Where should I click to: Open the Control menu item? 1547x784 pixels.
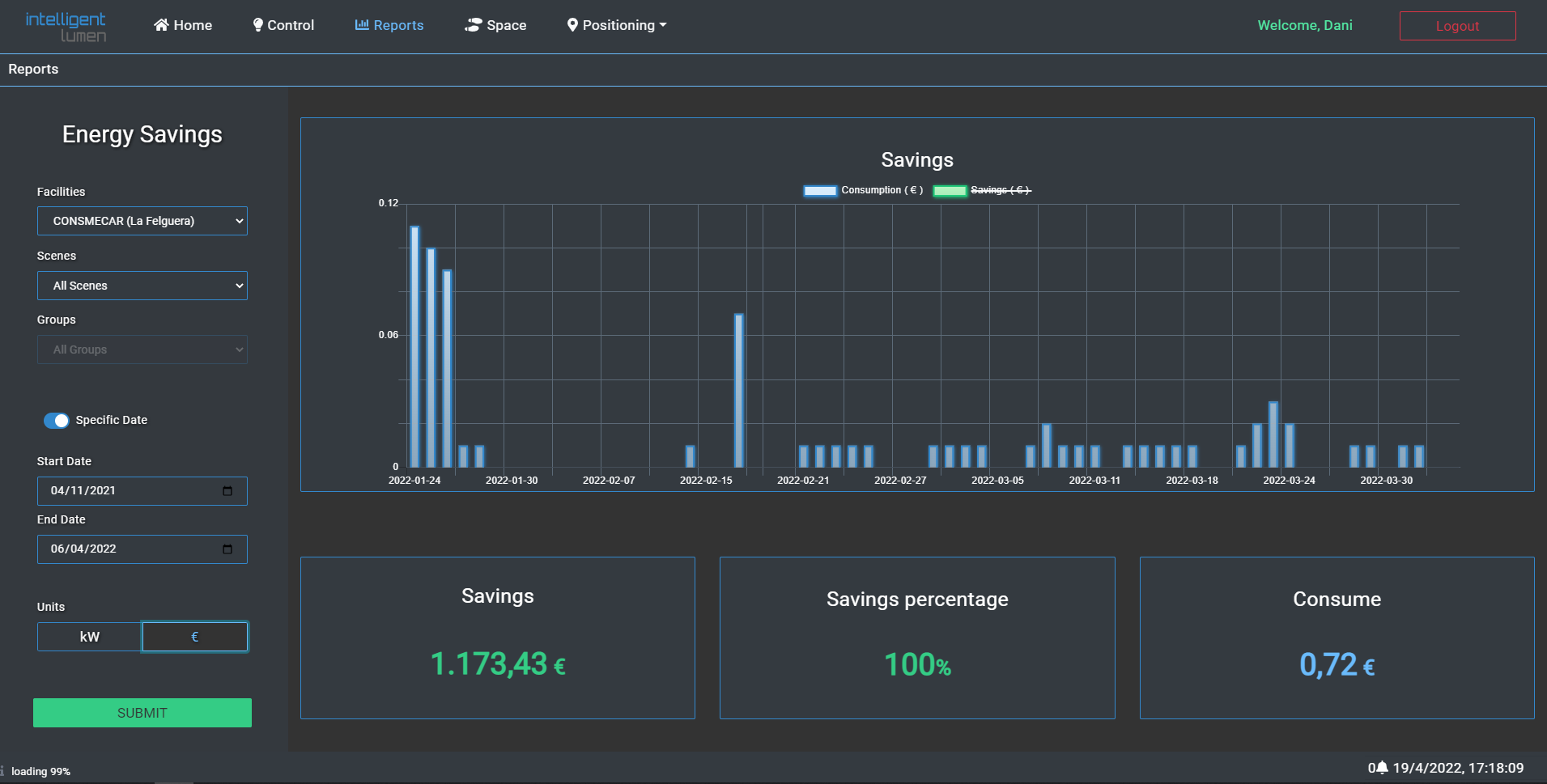click(x=283, y=25)
